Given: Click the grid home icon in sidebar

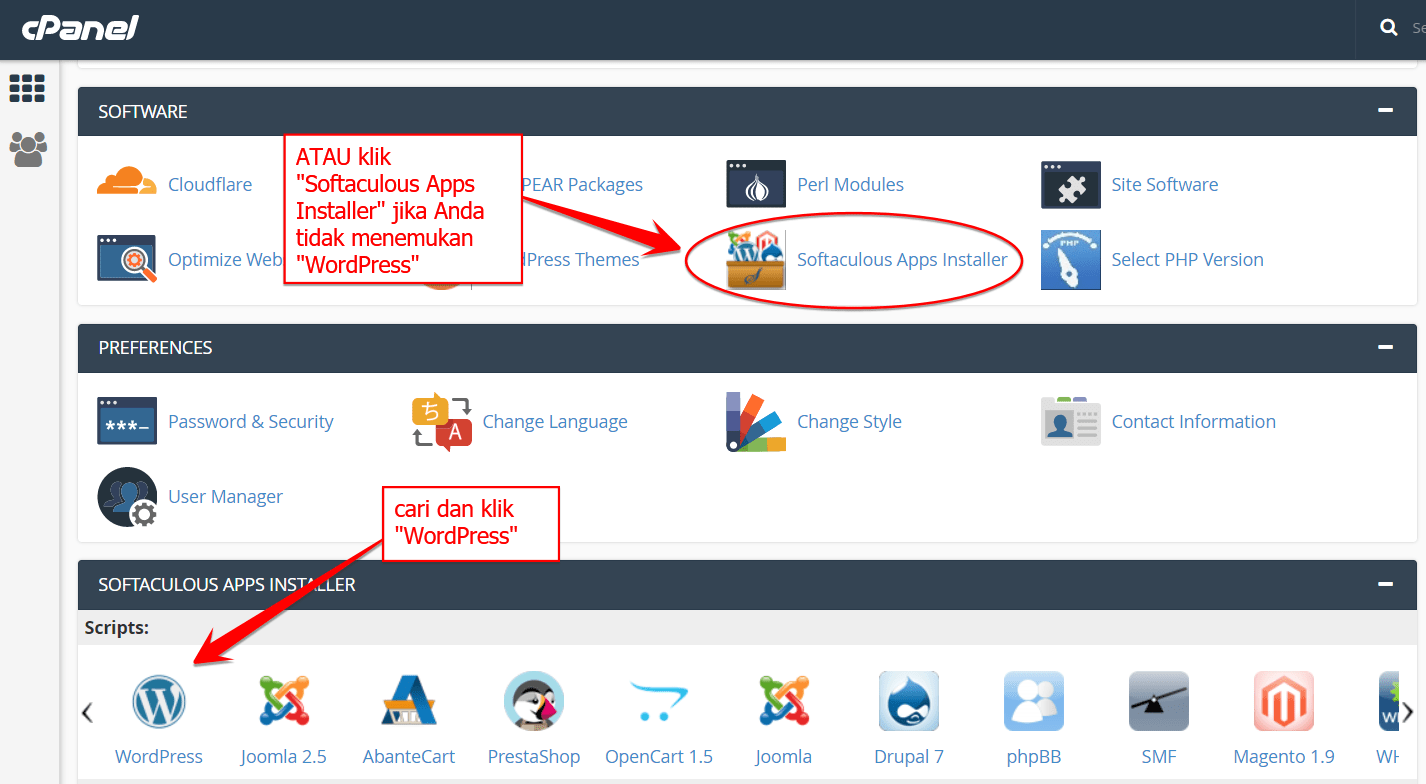Looking at the screenshot, I should [27, 88].
